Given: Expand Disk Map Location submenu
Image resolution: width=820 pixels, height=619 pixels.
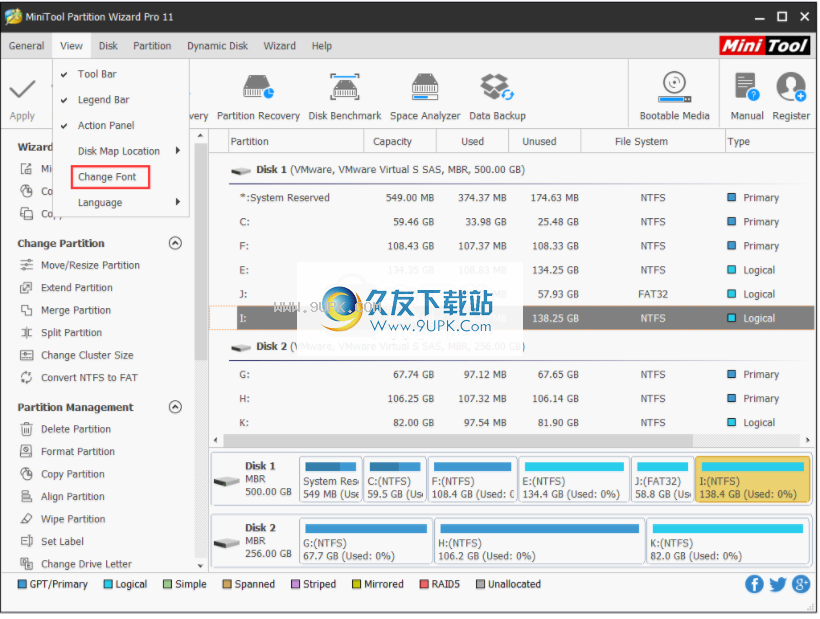Looking at the screenshot, I should pyautogui.click(x=121, y=151).
